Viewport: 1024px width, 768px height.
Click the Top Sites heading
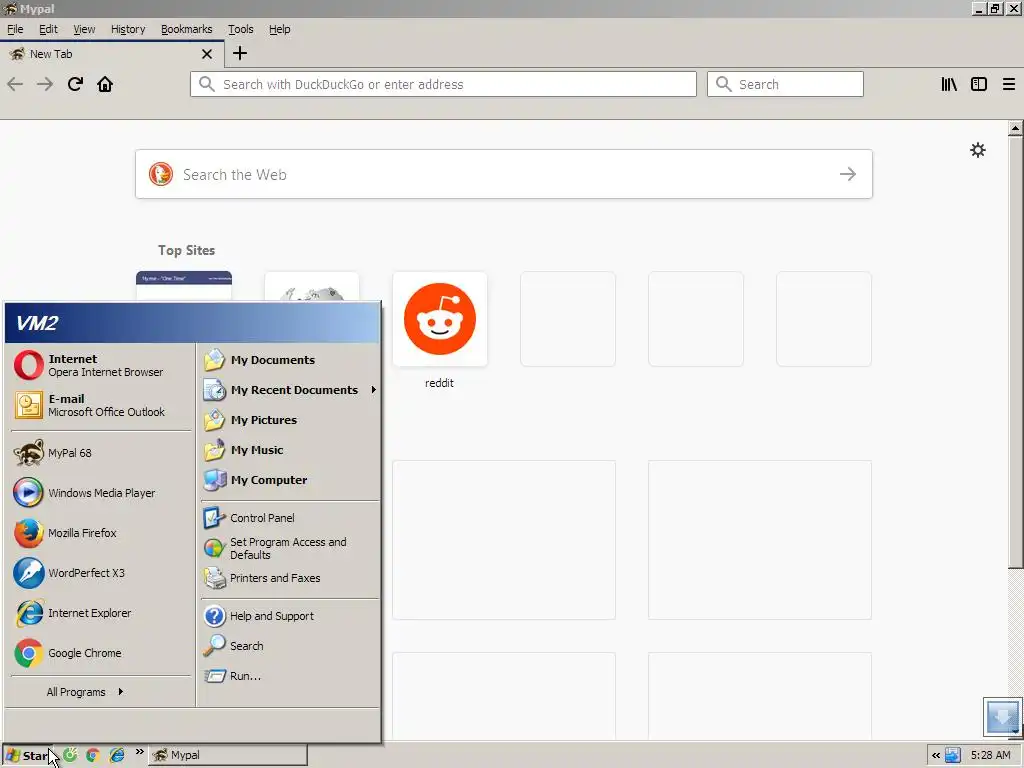pyautogui.click(x=186, y=250)
